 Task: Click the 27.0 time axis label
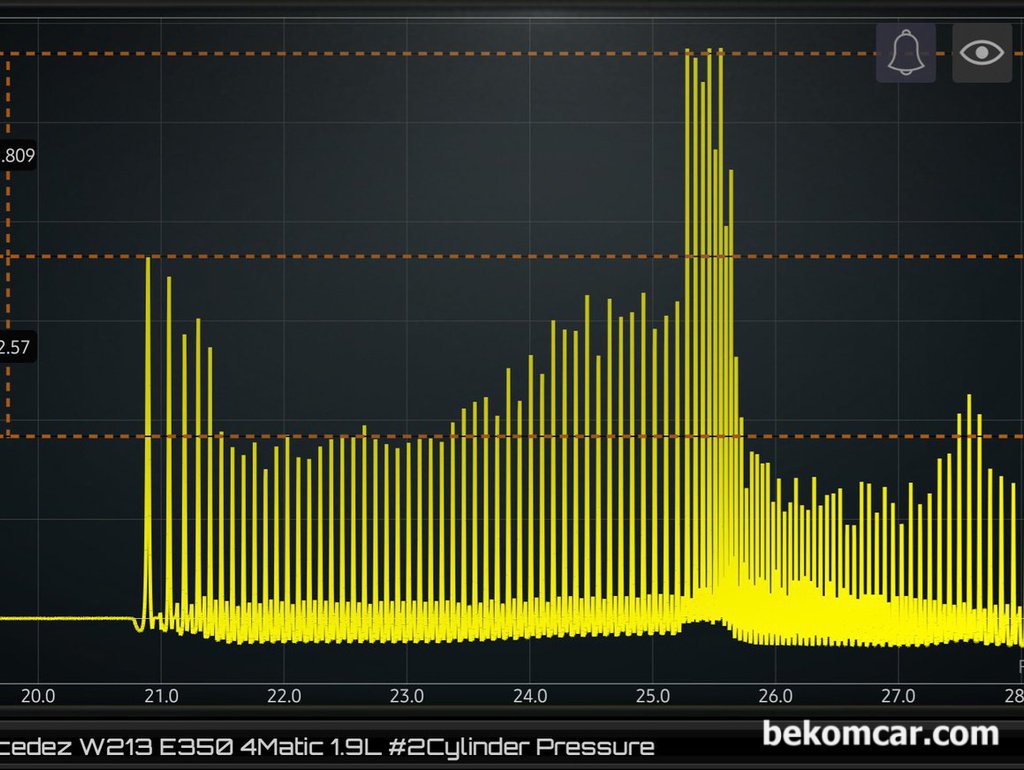coord(899,696)
